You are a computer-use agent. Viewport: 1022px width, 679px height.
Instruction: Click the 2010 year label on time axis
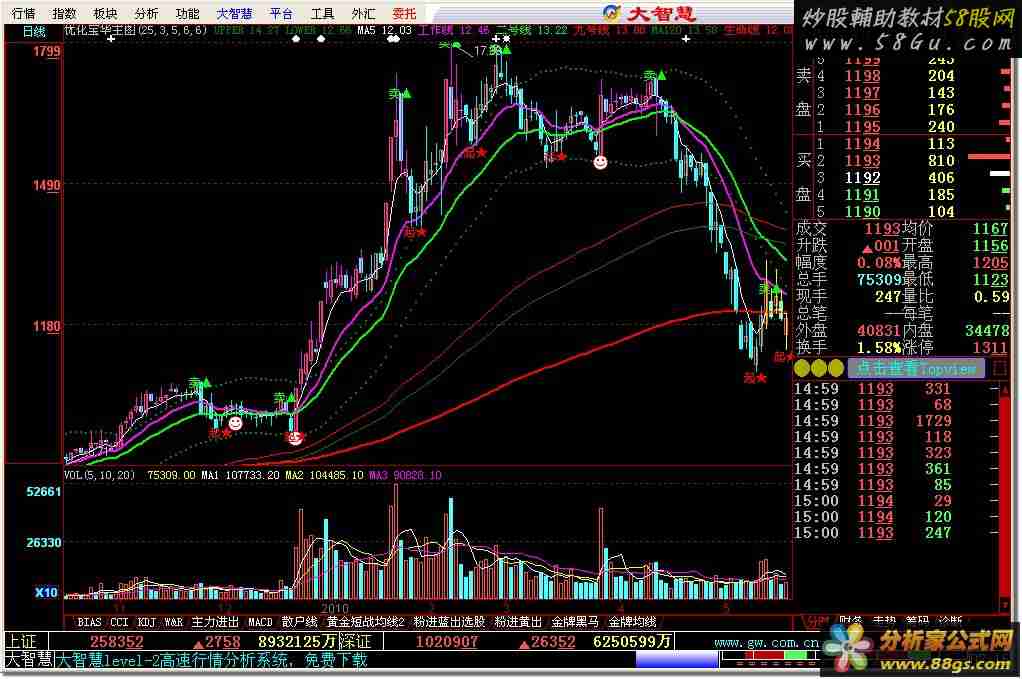point(334,609)
